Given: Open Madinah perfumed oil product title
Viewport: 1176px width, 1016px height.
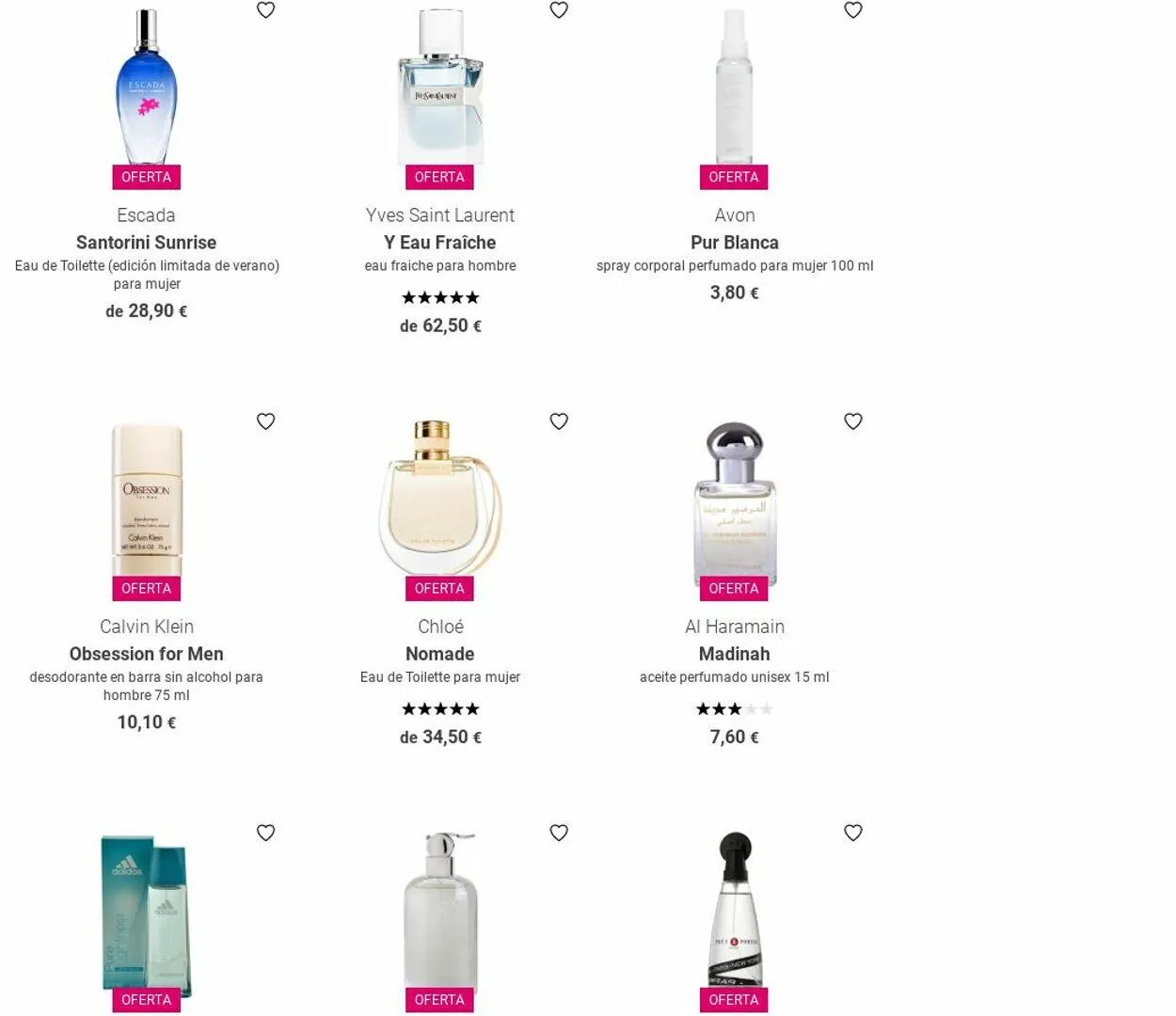Looking at the screenshot, I should tap(734, 654).
